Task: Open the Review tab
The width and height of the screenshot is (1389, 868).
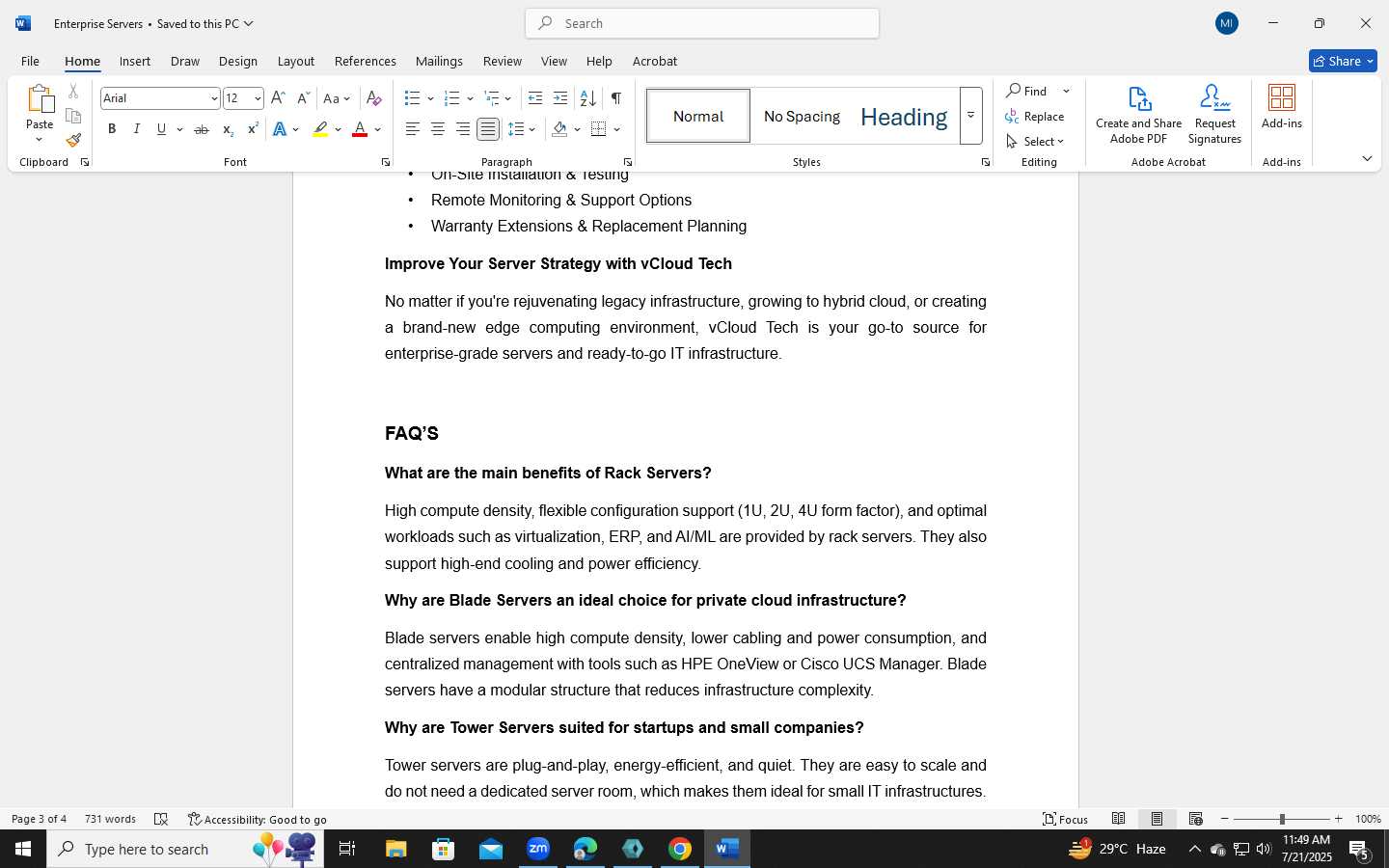Action: click(x=502, y=61)
